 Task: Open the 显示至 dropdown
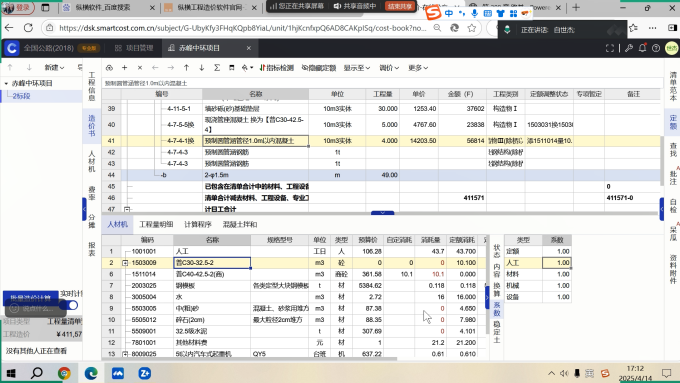(x=356, y=68)
